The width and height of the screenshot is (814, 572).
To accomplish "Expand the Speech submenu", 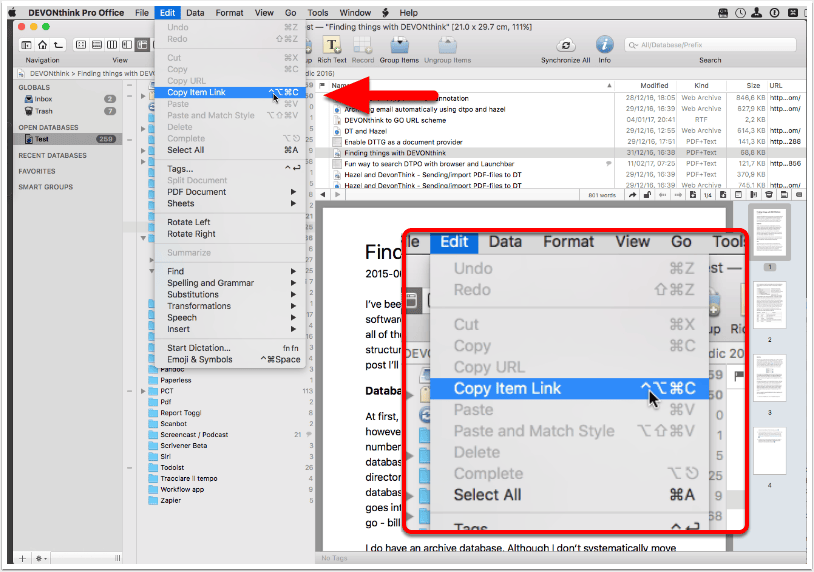I will [x=229, y=318].
